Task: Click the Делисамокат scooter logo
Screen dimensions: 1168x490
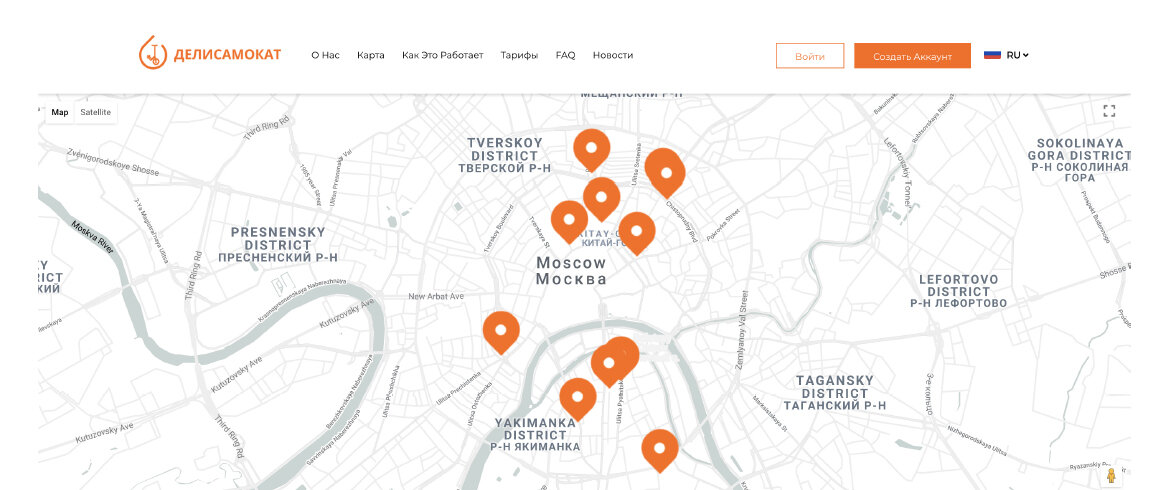Action: click(x=210, y=53)
